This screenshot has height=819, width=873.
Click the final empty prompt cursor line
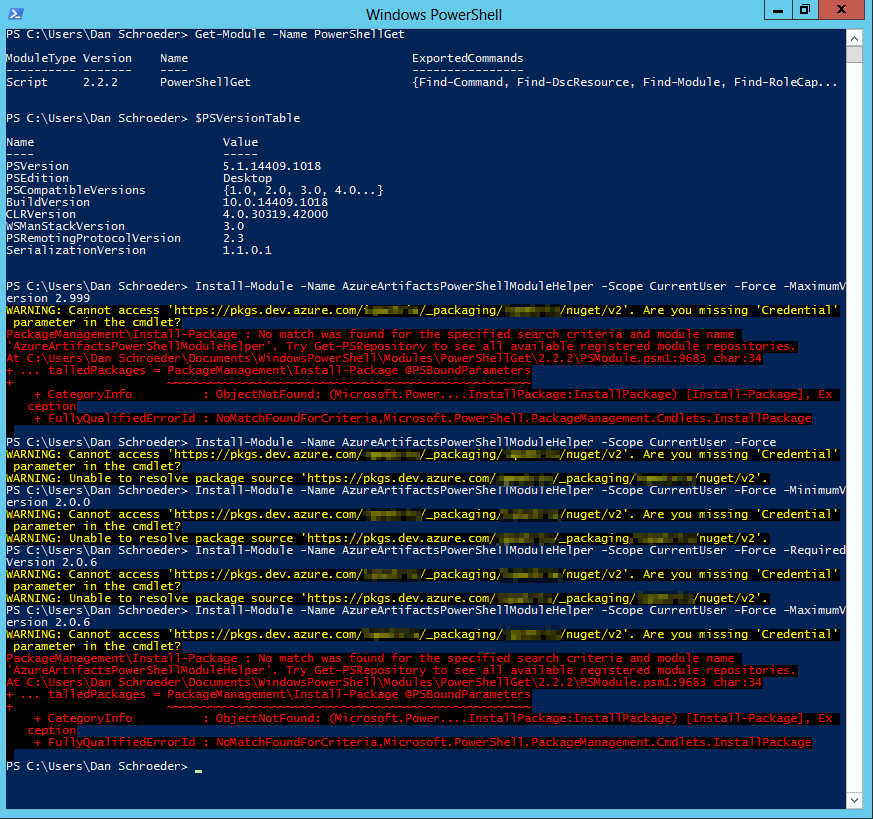click(x=104, y=767)
